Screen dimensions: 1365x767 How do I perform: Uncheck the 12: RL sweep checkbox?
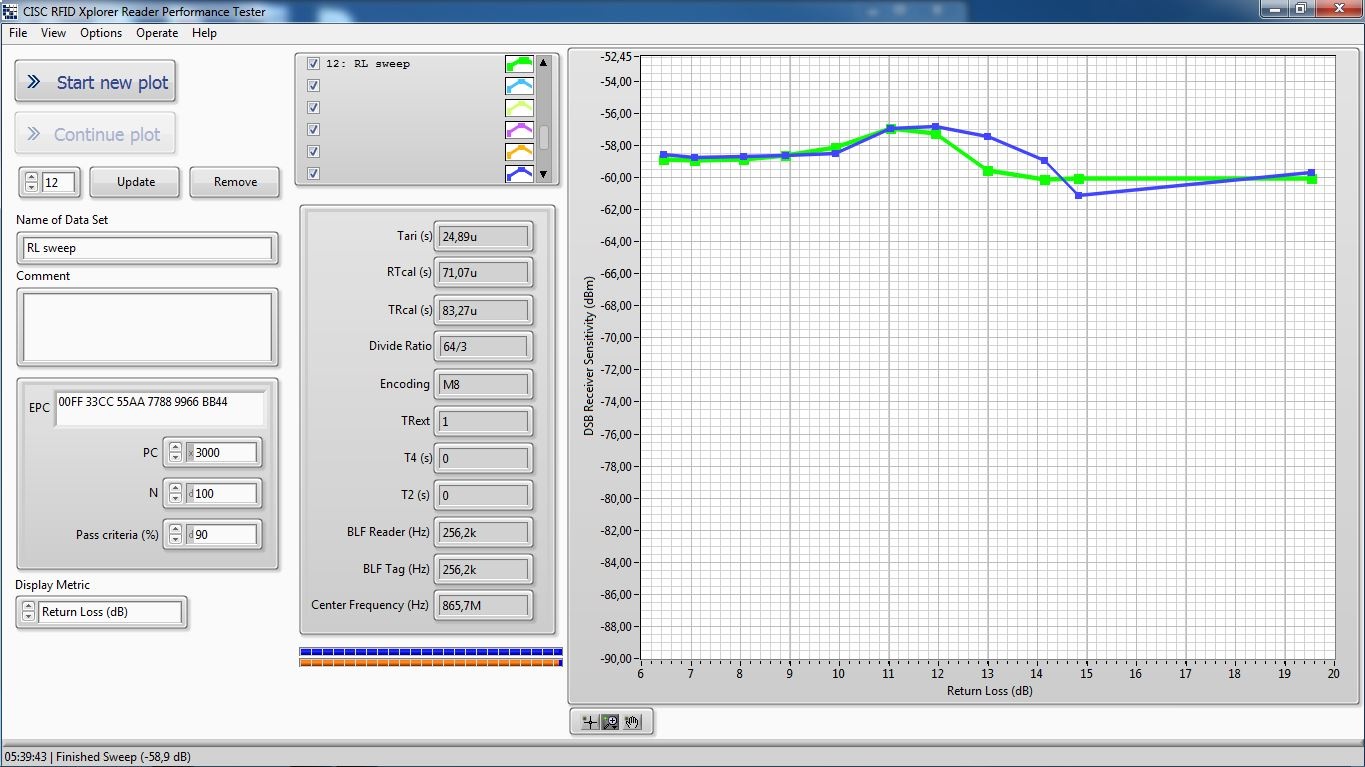[314, 64]
